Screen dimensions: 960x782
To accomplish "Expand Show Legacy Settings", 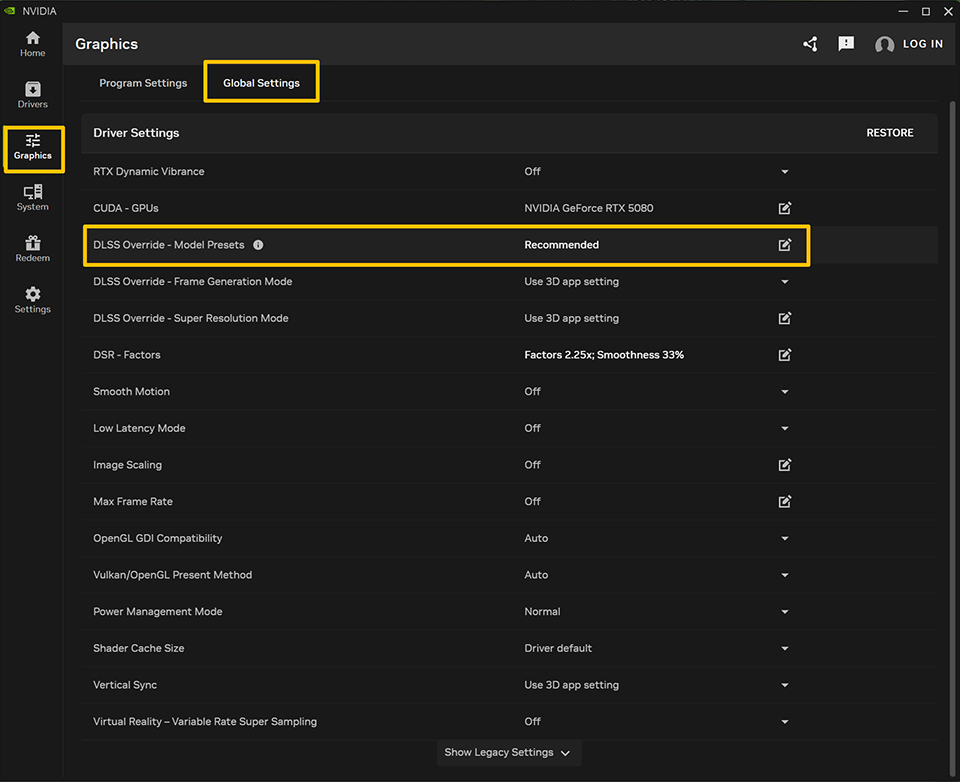I will coord(508,752).
